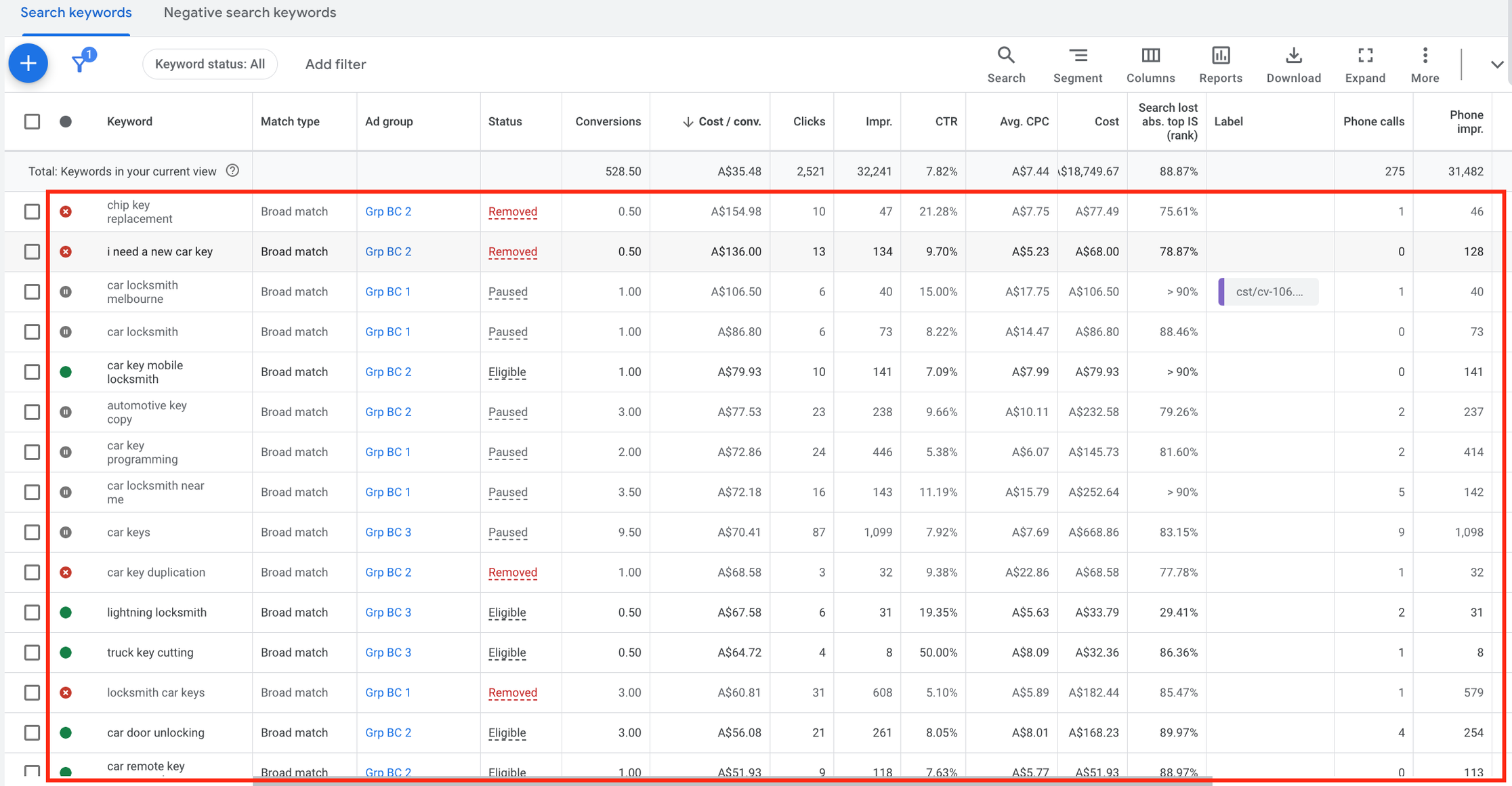Click green status dot for car key mobile locksmith
The image size is (1512, 786).
coord(66,371)
